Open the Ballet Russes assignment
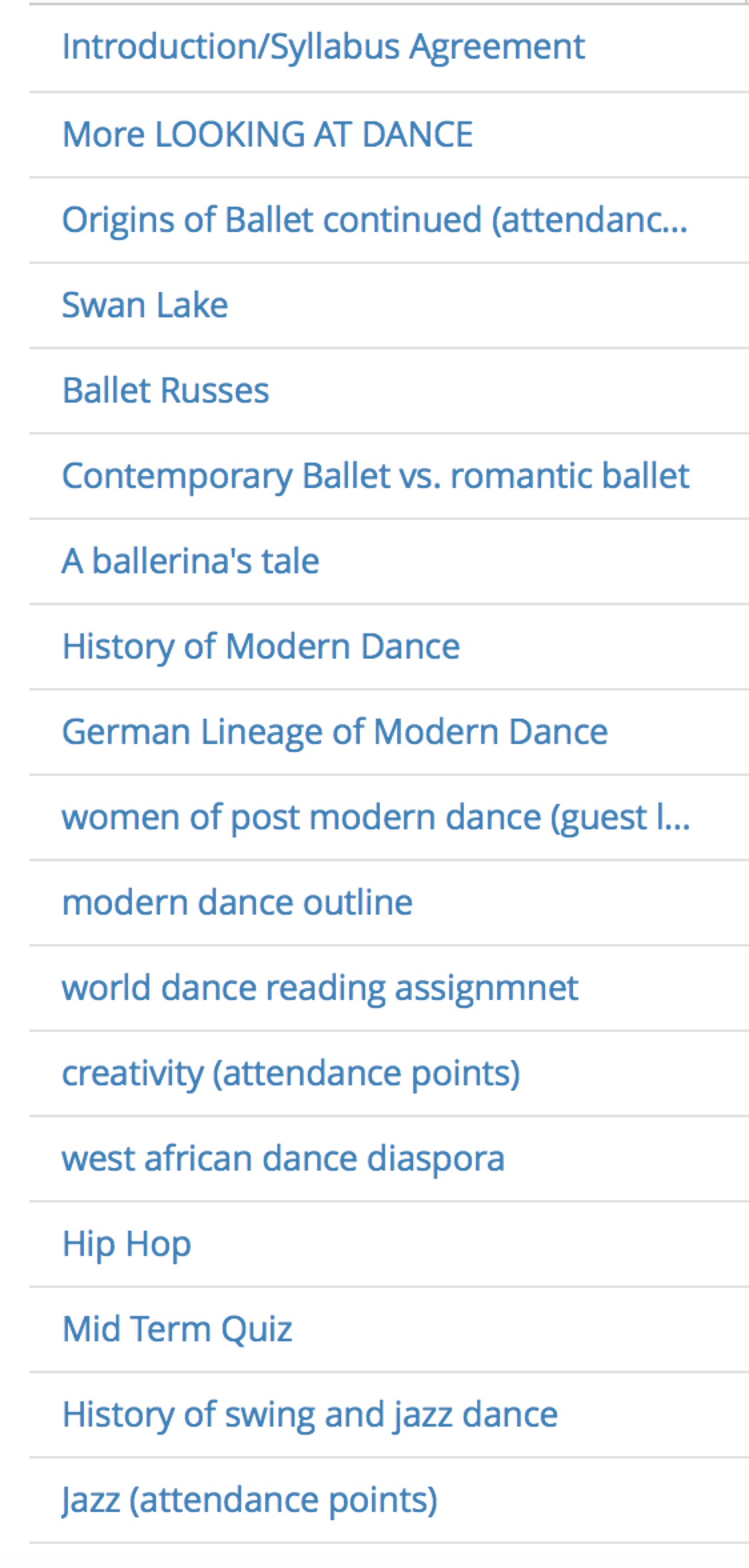Screen dimensions: 749x1568 [x=165, y=390]
